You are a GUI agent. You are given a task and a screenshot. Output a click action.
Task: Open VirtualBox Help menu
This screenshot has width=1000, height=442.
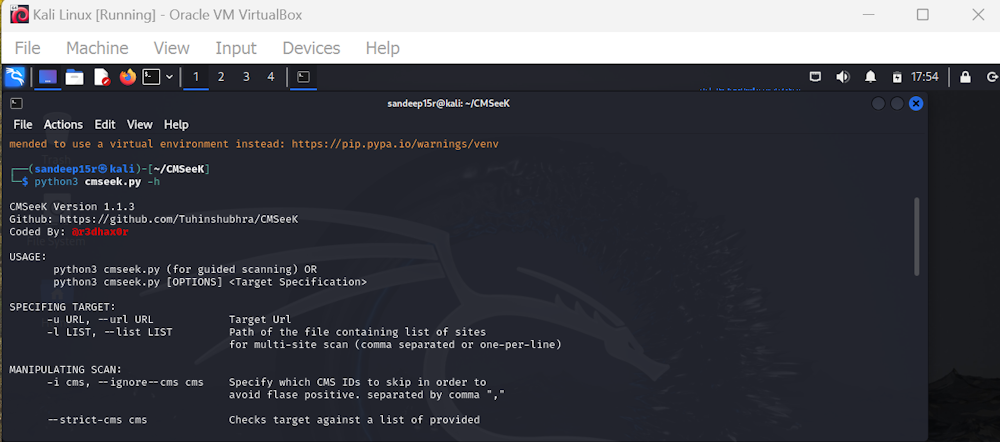point(383,48)
